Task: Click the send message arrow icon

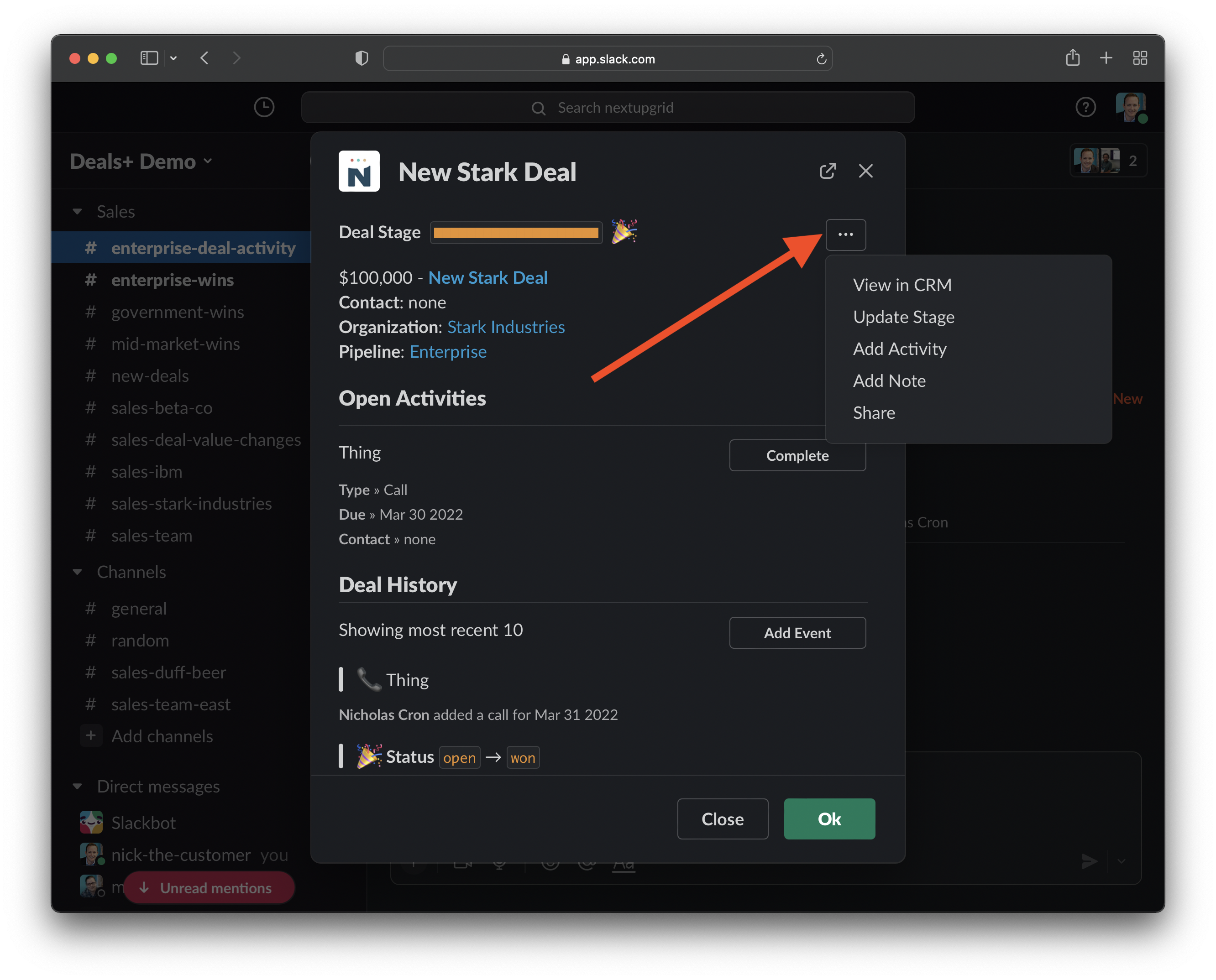Action: click(1089, 861)
